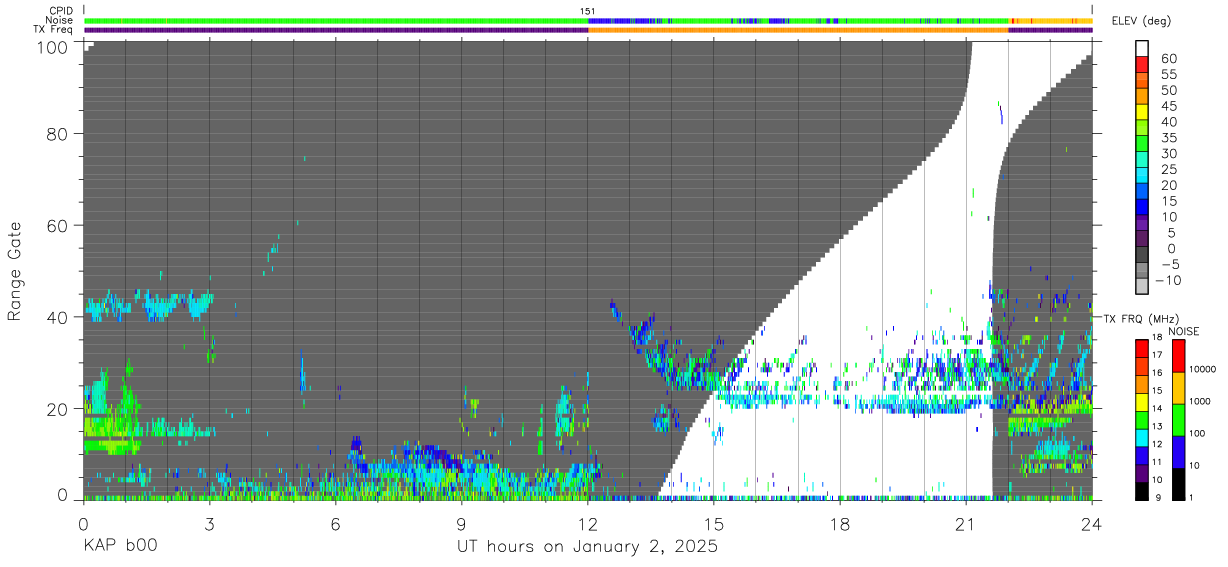Click the 60 label on ELEV color bar
This screenshot has height=567, width=1228.
point(1167,59)
